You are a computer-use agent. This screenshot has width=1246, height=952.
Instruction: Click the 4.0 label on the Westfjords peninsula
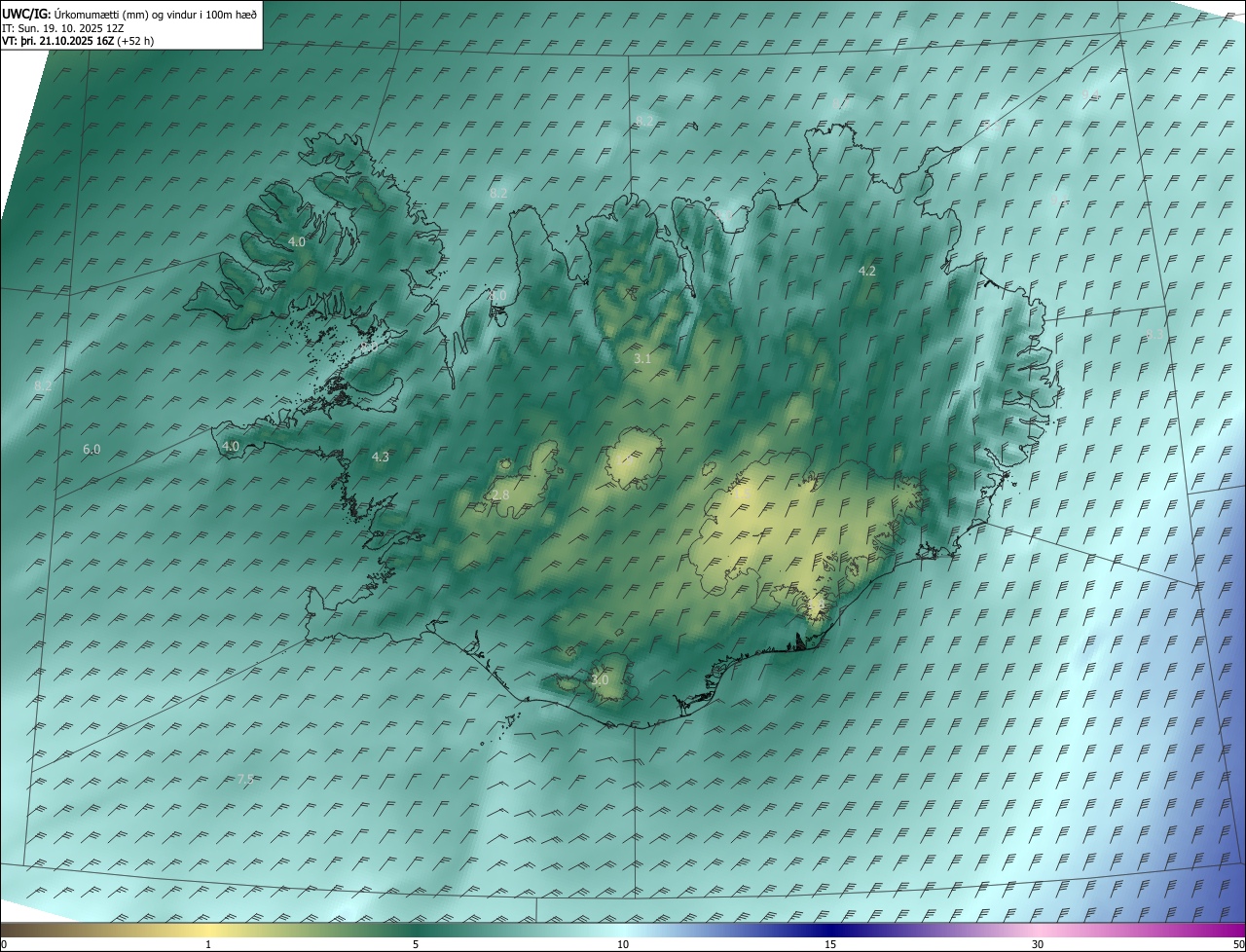tap(297, 241)
